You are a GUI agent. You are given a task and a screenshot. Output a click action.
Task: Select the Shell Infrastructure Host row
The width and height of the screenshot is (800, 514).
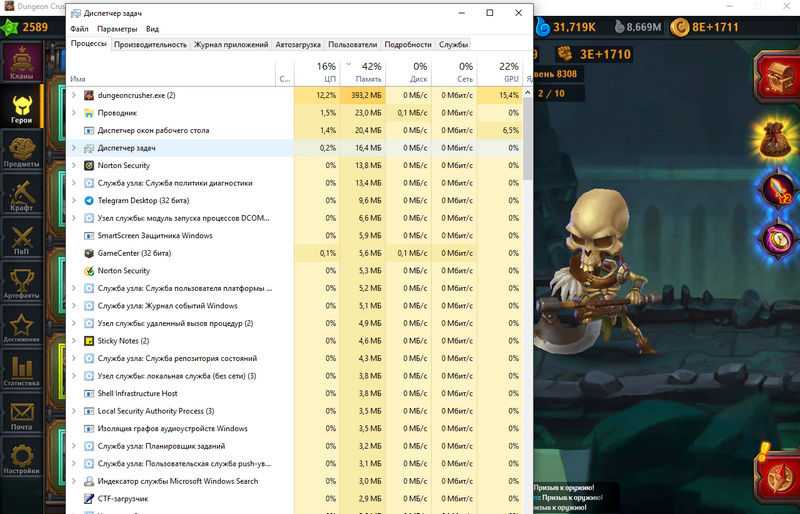(x=295, y=394)
